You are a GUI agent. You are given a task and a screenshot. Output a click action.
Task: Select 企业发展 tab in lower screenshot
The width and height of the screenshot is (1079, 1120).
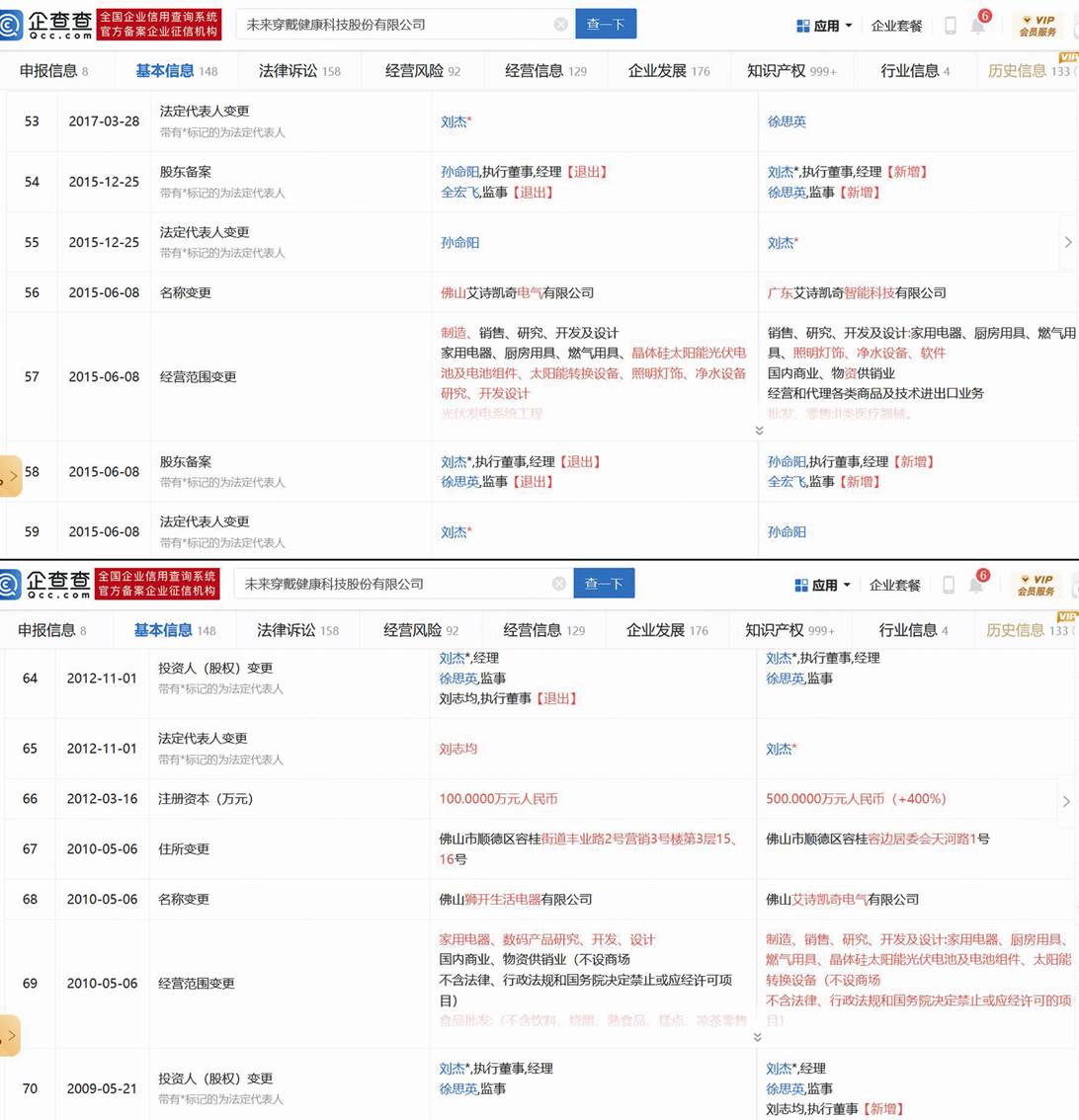click(667, 630)
